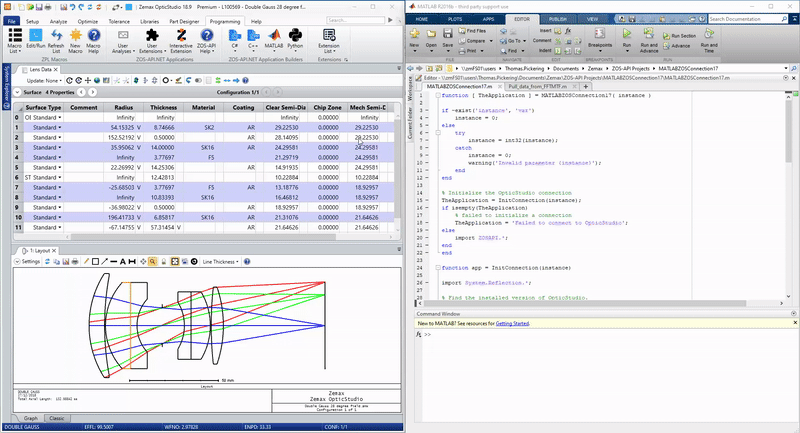The image size is (800, 433).
Task: Open the Line Thickness dropdown
Action: [x=220, y=262]
